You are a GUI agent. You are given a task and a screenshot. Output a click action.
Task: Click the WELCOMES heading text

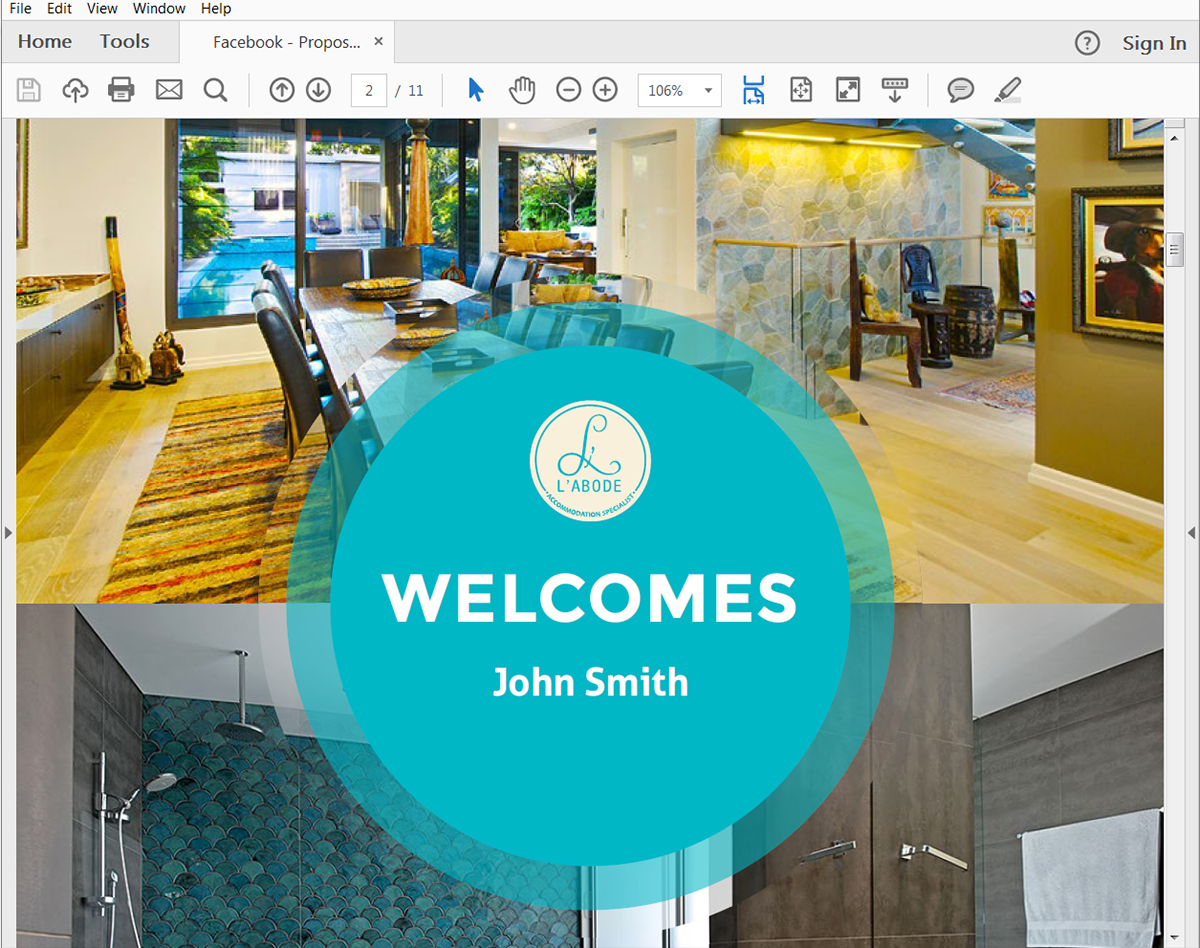click(x=590, y=598)
